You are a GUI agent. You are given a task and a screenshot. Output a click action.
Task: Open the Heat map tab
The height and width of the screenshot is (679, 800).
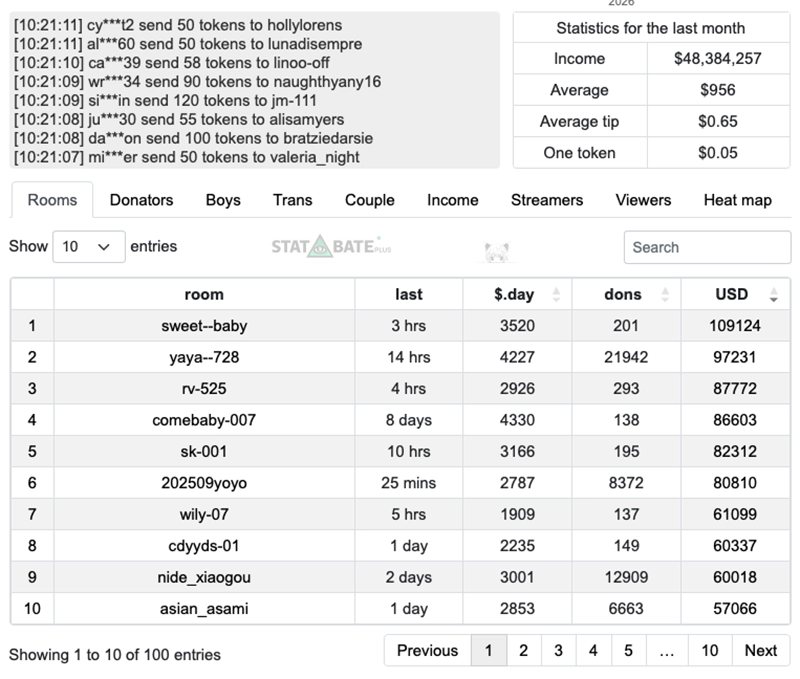pos(737,200)
